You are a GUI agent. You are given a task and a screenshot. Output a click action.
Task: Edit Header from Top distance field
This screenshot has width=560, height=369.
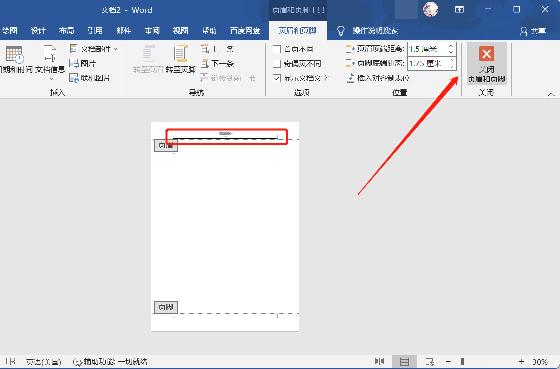click(427, 49)
